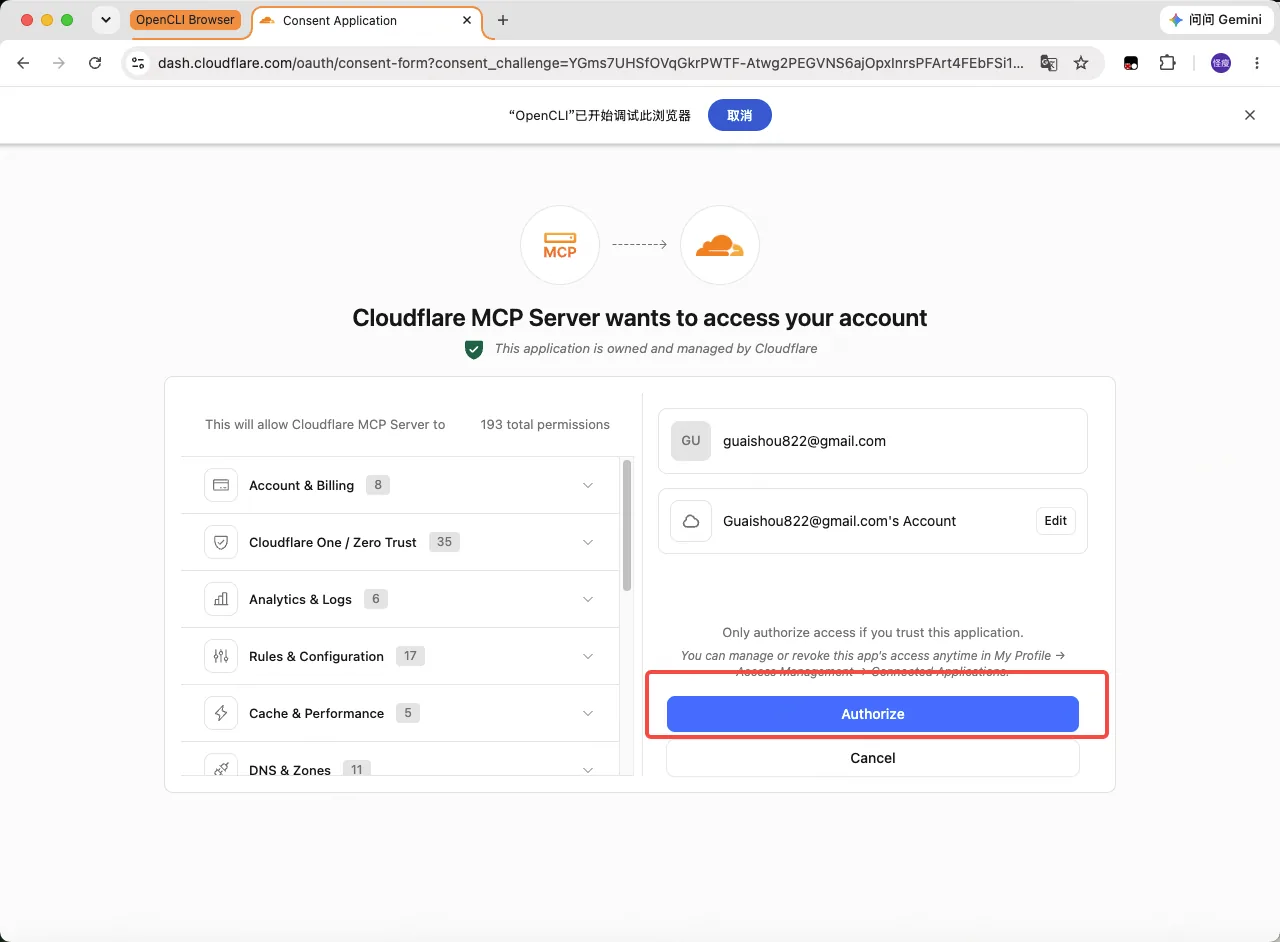The height and width of the screenshot is (942, 1280).
Task: Click the Account & Billing count badge 8
Action: tap(378, 485)
